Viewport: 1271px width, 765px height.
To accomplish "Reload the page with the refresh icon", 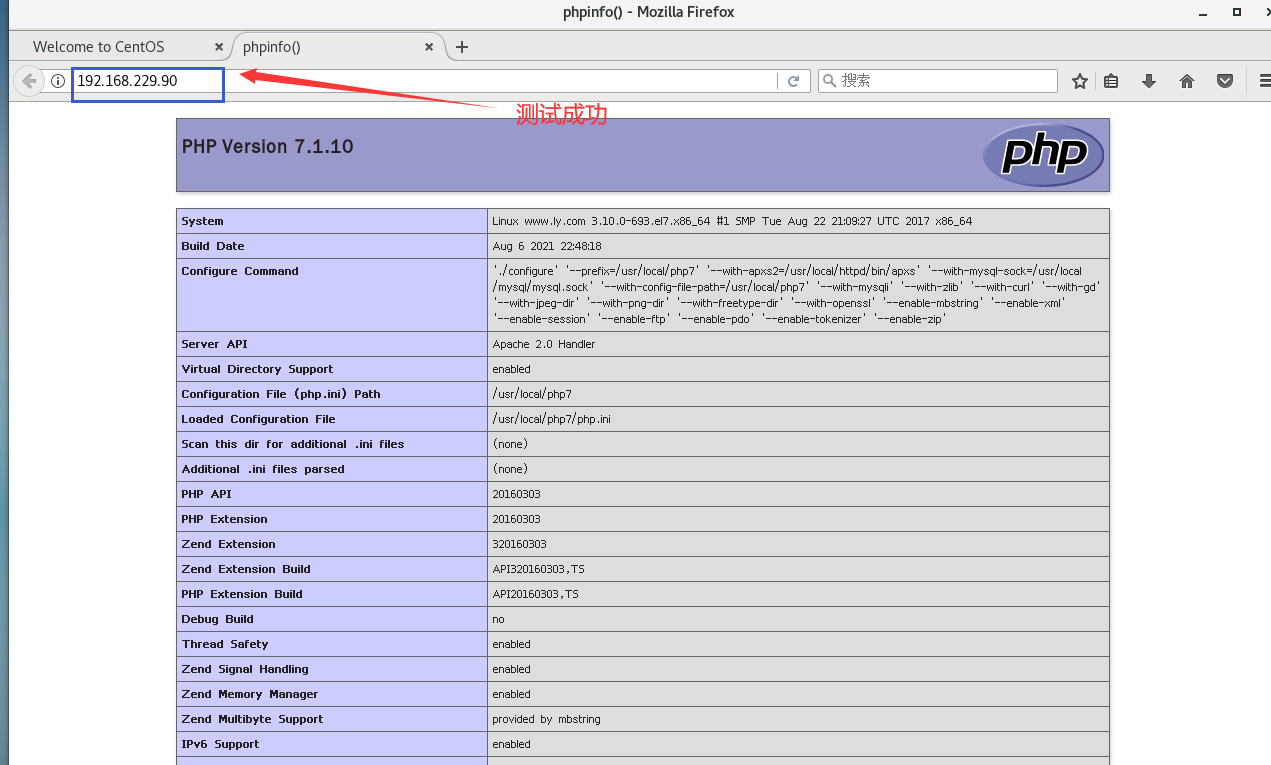I will click(794, 81).
